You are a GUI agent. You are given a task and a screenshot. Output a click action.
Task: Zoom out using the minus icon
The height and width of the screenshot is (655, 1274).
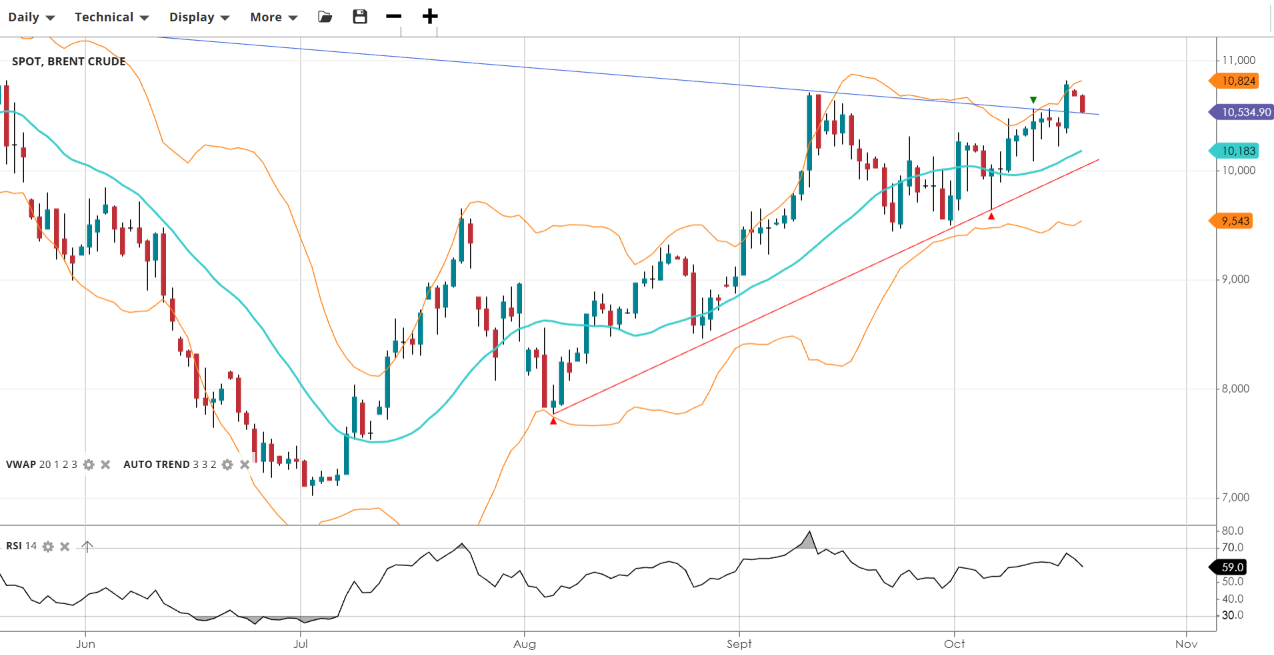tap(394, 17)
